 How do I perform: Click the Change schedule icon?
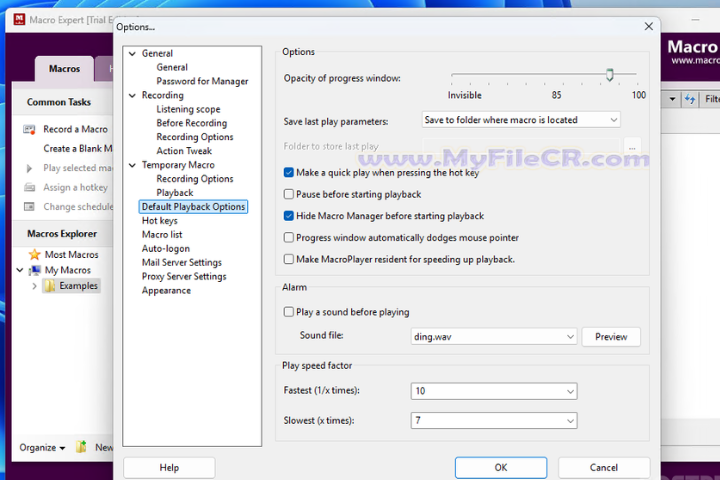pos(29,207)
